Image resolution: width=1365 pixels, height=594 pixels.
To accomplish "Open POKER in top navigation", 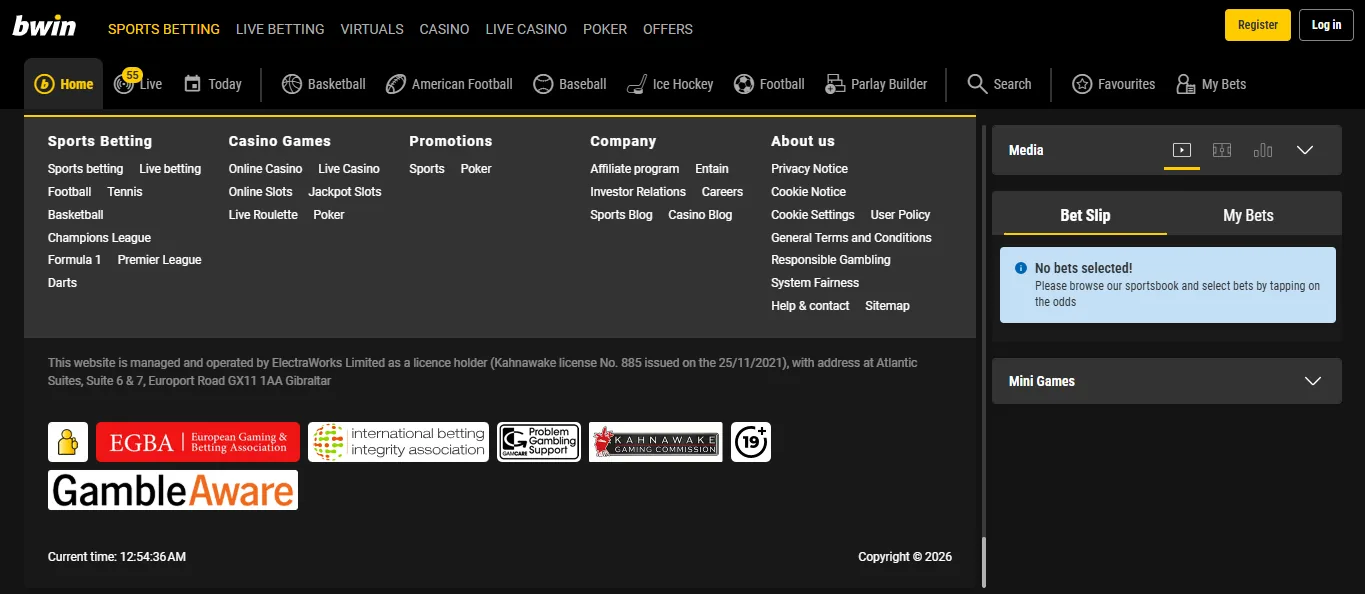I will 605,29.
